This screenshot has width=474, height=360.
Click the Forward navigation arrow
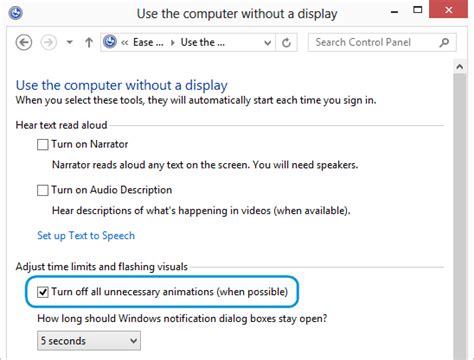click(x=49, y=43)
